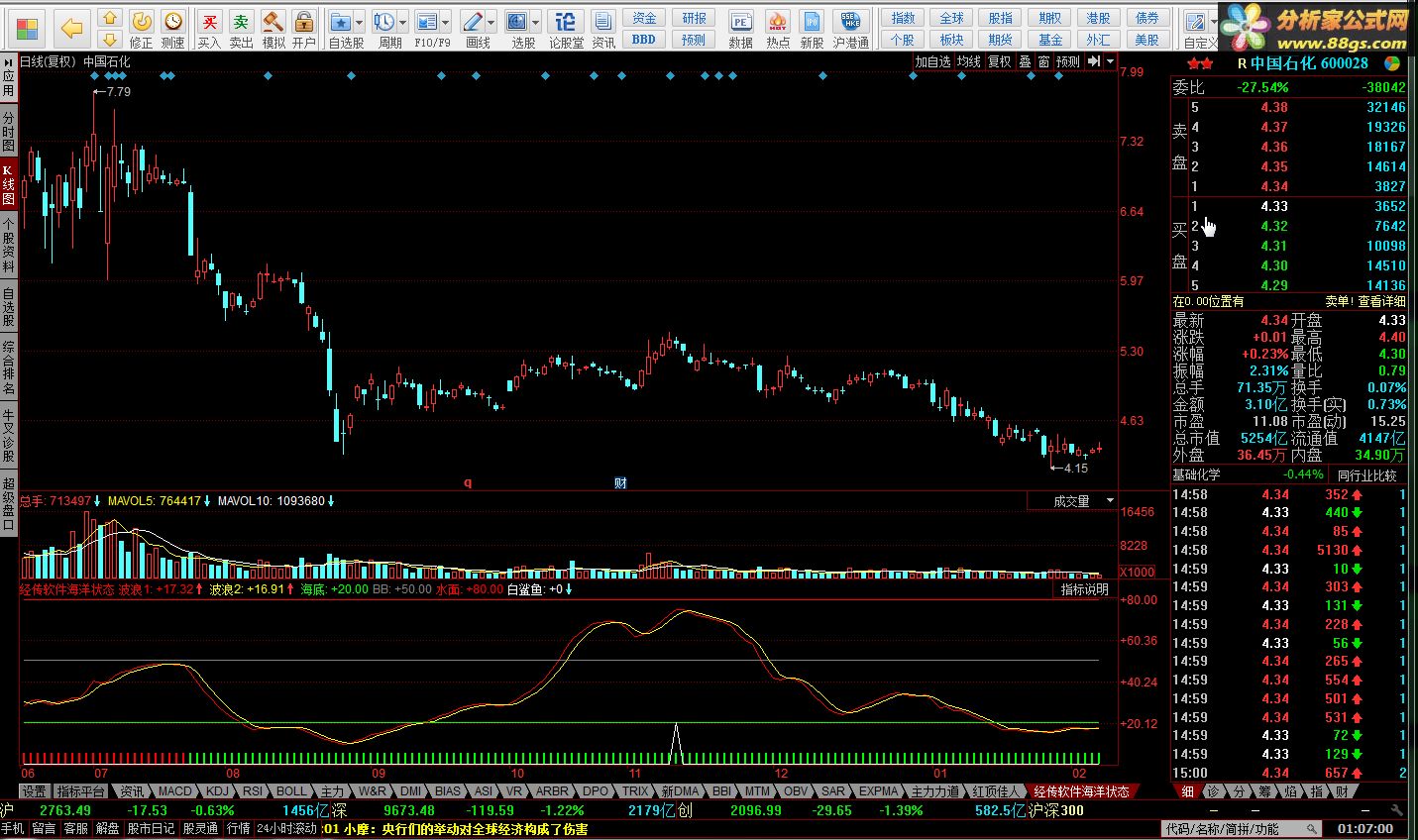Toggle the 诊 diagnosis view tab
This screenshot has height=840, width=1418.
click(1213, 791)
